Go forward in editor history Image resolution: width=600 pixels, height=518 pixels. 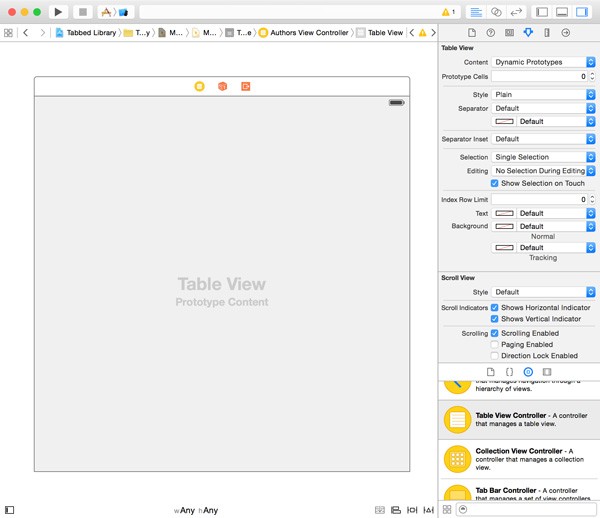click(42, 33)
